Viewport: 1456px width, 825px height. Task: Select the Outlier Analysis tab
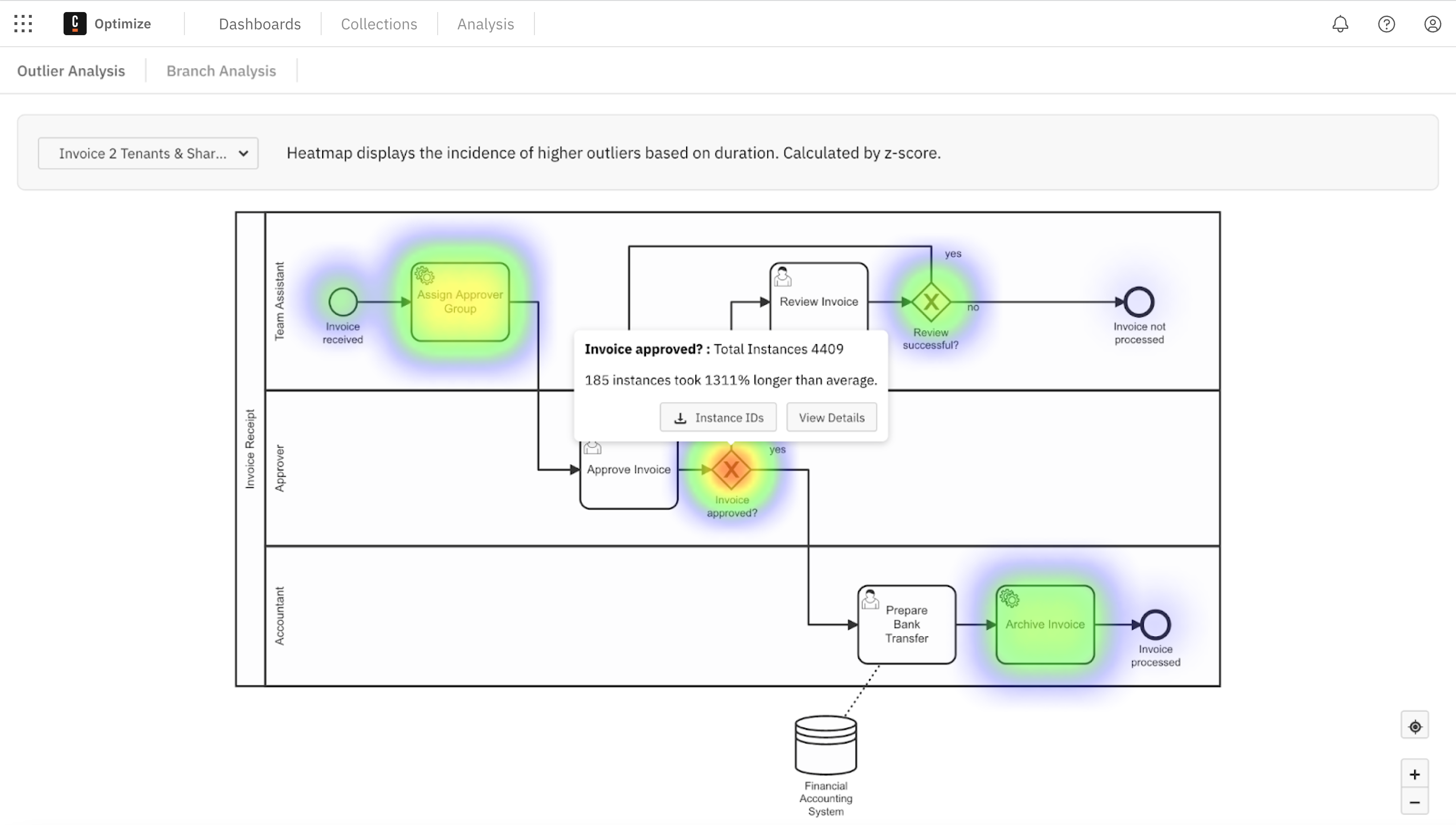pos(71,70)
